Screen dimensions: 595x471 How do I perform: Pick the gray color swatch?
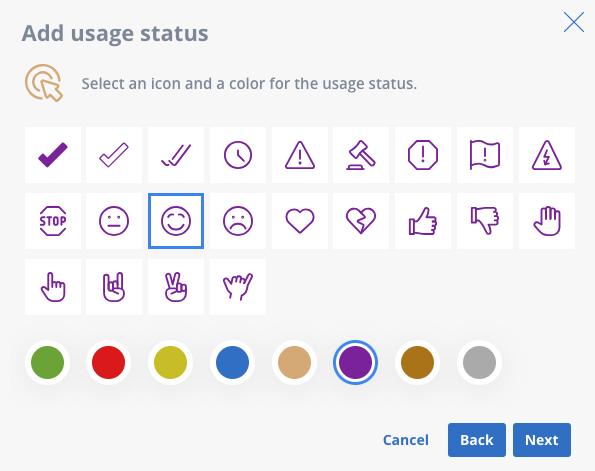[479, 362]
